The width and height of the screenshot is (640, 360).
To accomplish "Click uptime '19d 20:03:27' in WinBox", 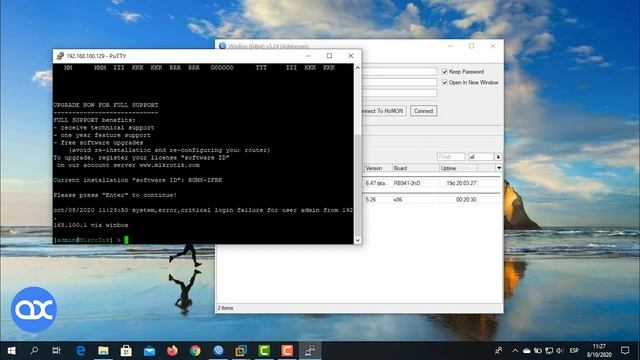I will coord(461,183).
